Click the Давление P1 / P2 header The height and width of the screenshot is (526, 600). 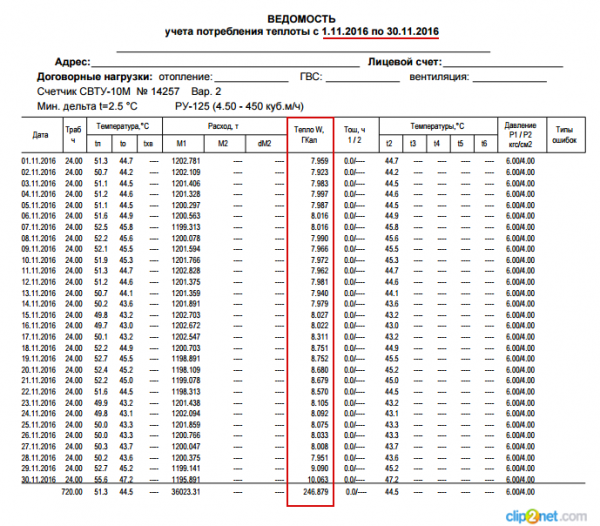pos(520,135)
